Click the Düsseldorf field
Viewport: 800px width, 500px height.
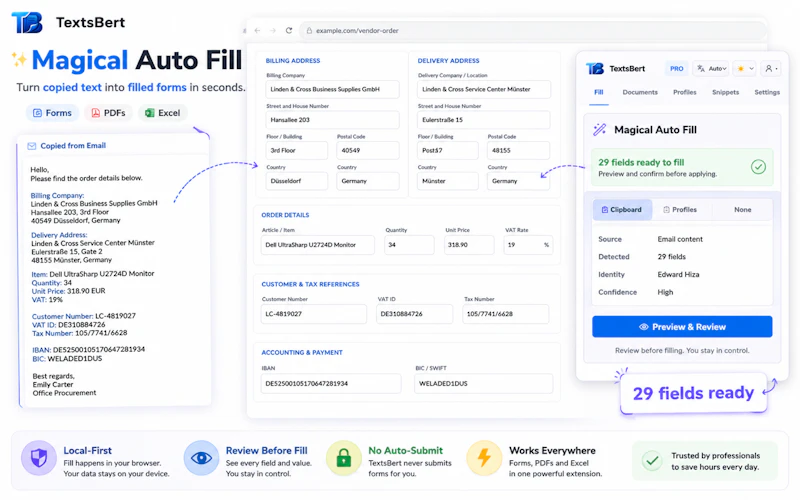(x=296, y=181)
